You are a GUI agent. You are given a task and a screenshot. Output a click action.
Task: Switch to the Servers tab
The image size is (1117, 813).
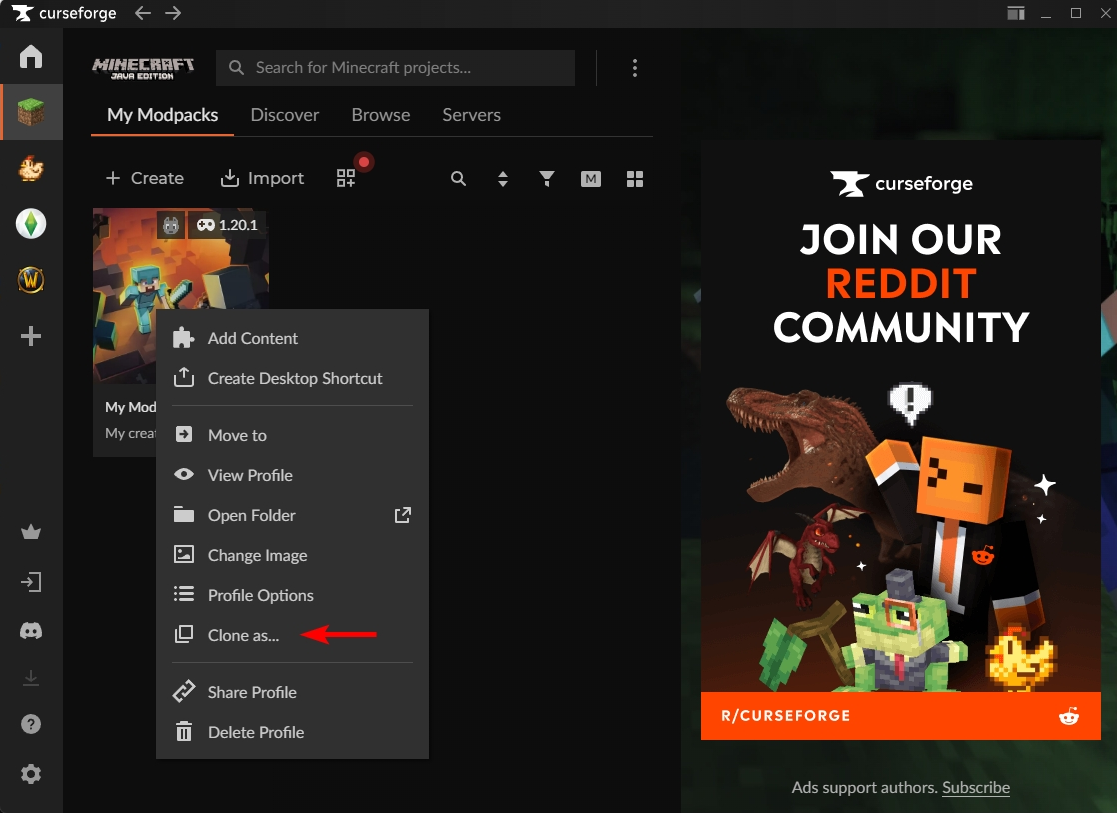(x=472, y=115)
